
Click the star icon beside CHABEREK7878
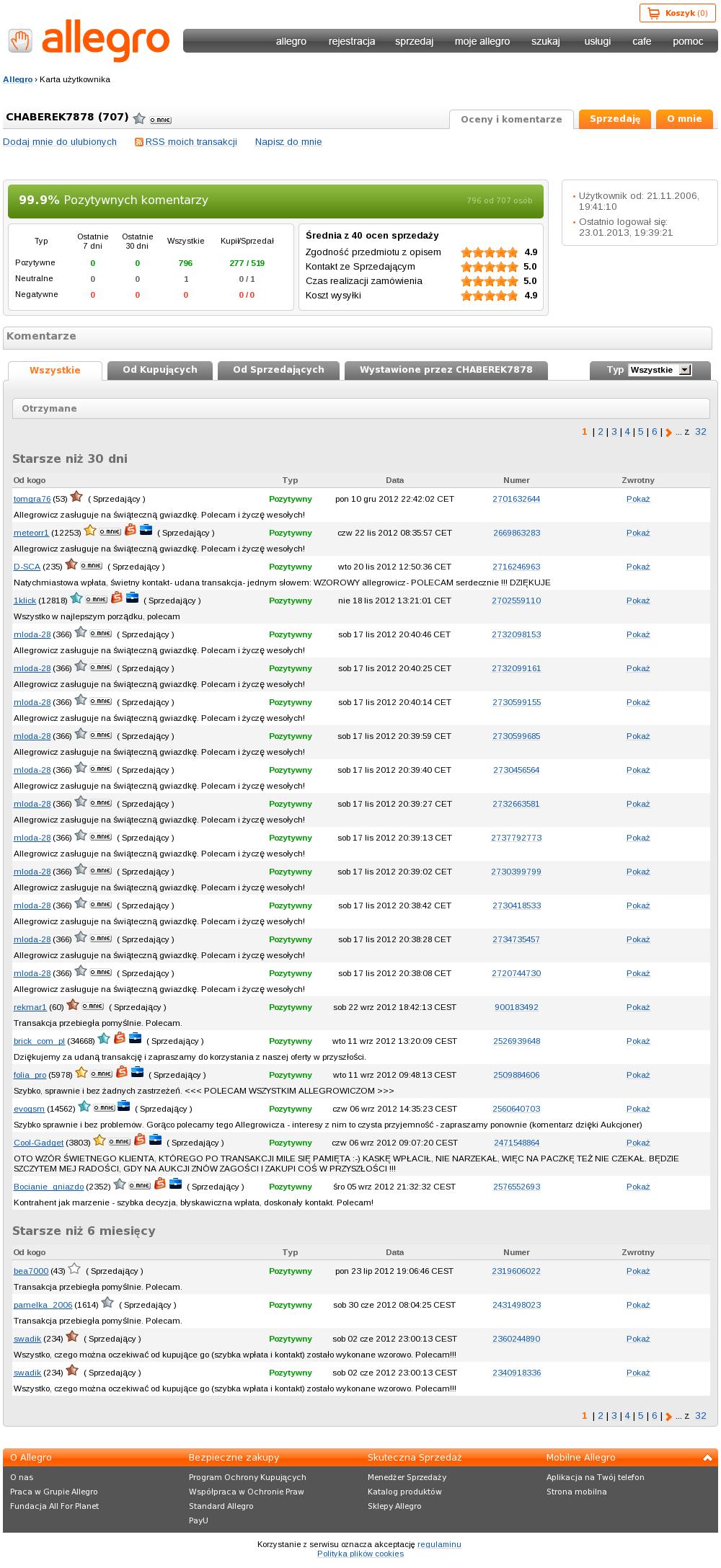coord(139,118)
